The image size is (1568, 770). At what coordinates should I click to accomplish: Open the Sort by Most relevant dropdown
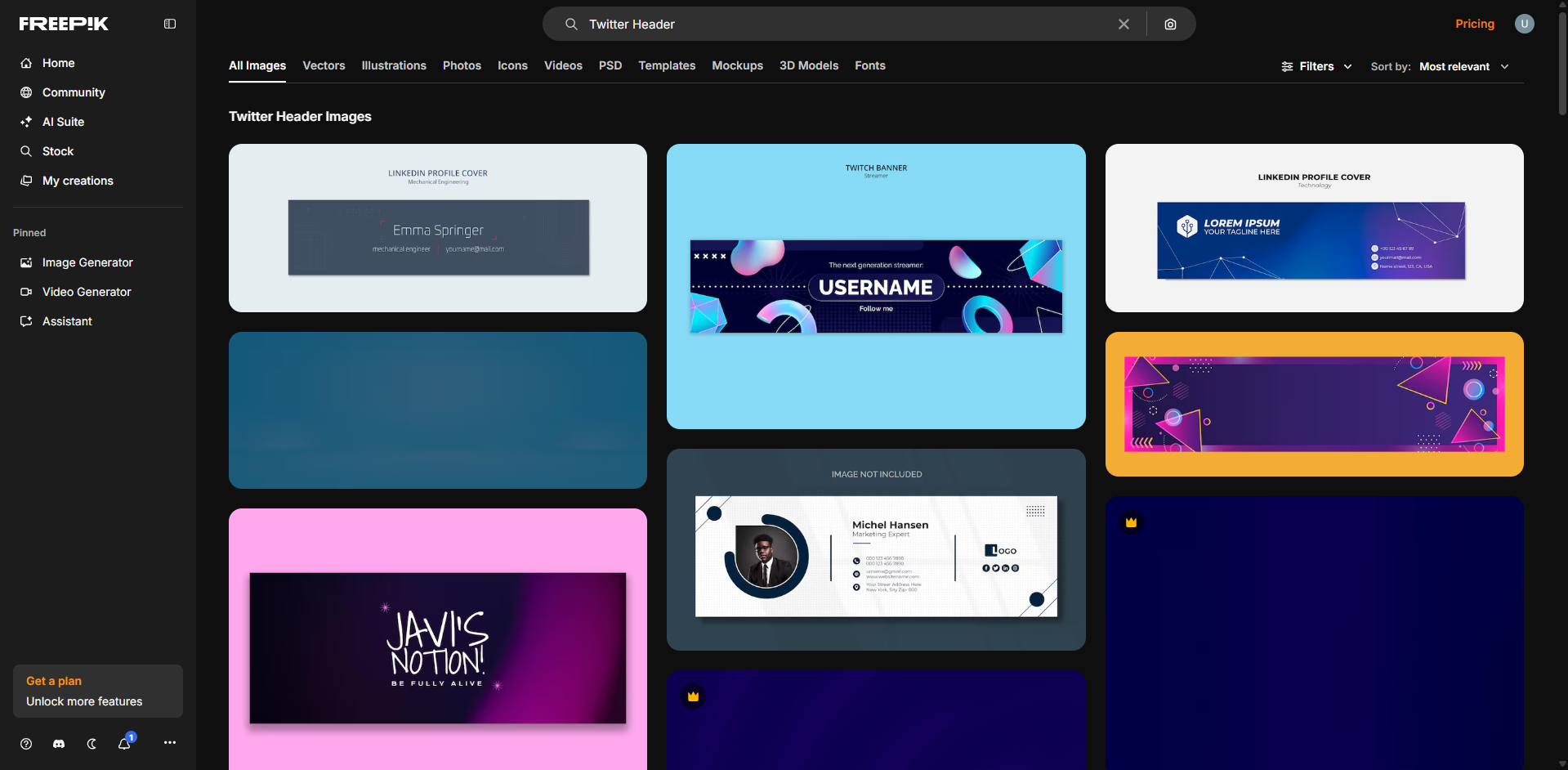(1463, 66)
